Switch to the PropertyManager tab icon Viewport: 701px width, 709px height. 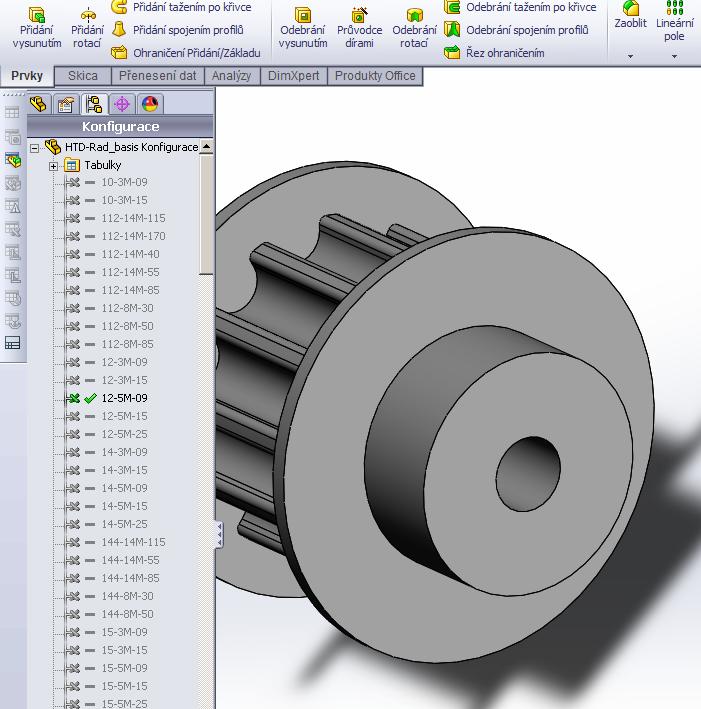click(66, 104)
